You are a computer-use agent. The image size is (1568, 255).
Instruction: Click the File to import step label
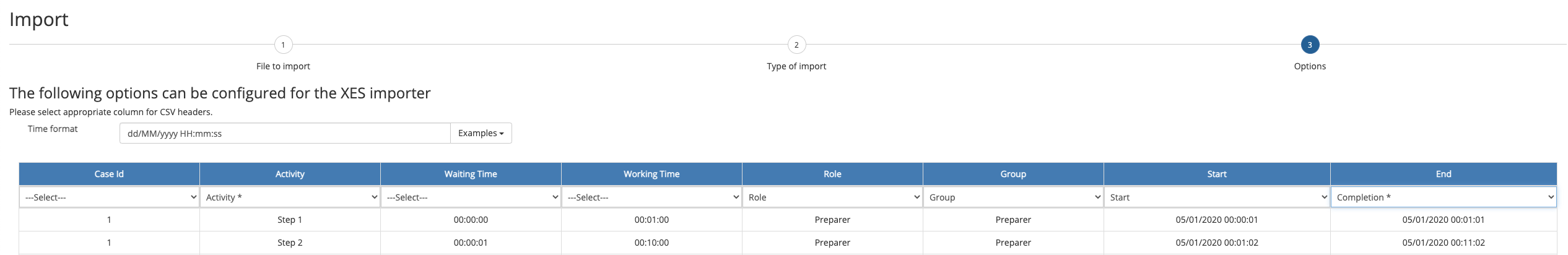click(x=283, y=66)
